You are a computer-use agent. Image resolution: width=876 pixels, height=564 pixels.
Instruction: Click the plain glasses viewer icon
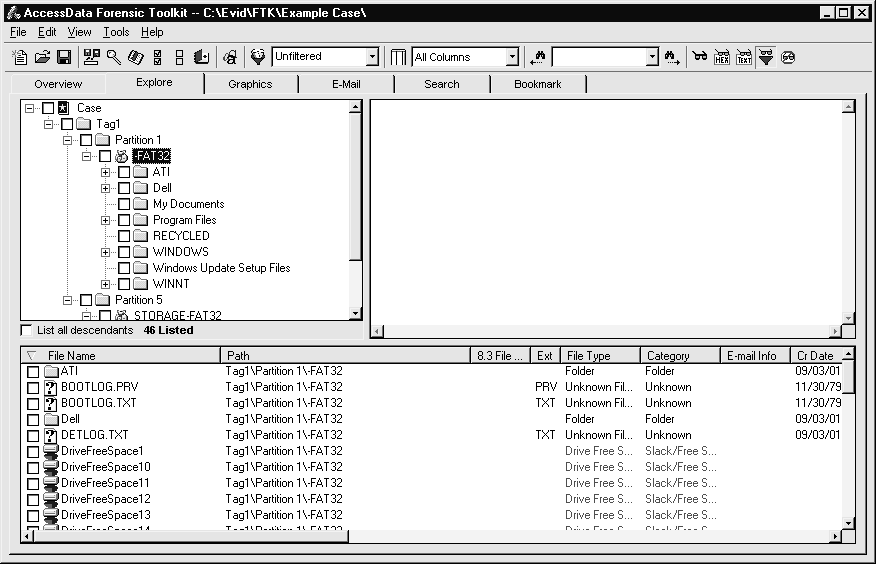[699, 56]
